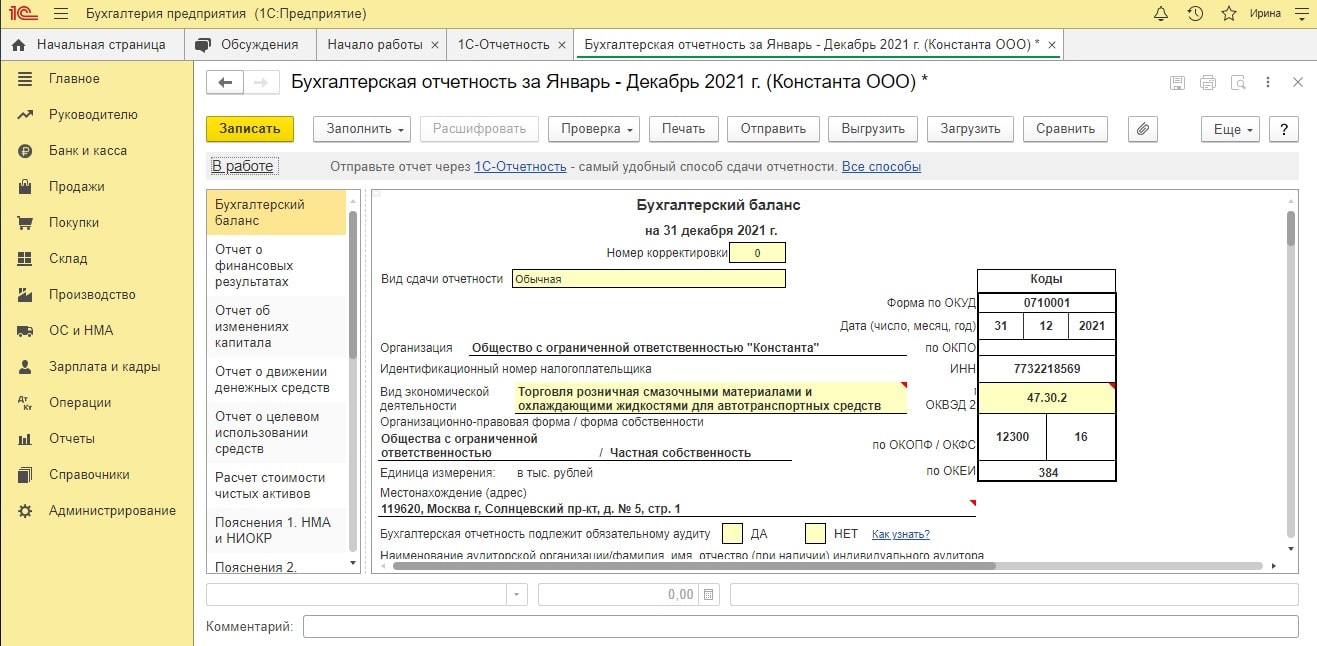1317x646 pixels.
Task: Click the calculator icon in the amount field
Action: pos(709,595)
